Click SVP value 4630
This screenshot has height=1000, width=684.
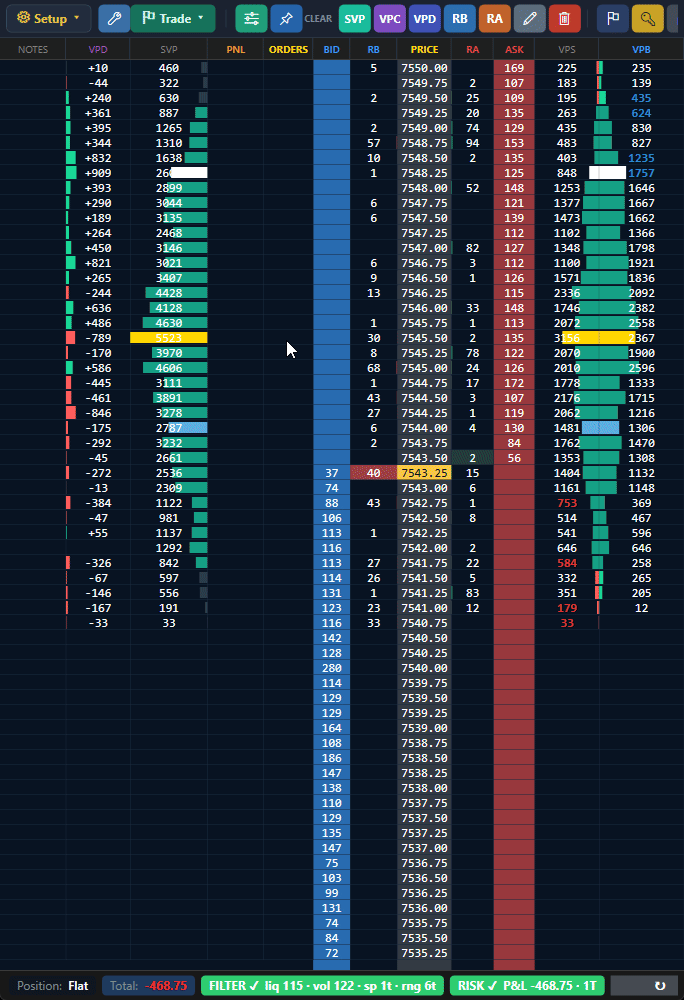(169, 323)
